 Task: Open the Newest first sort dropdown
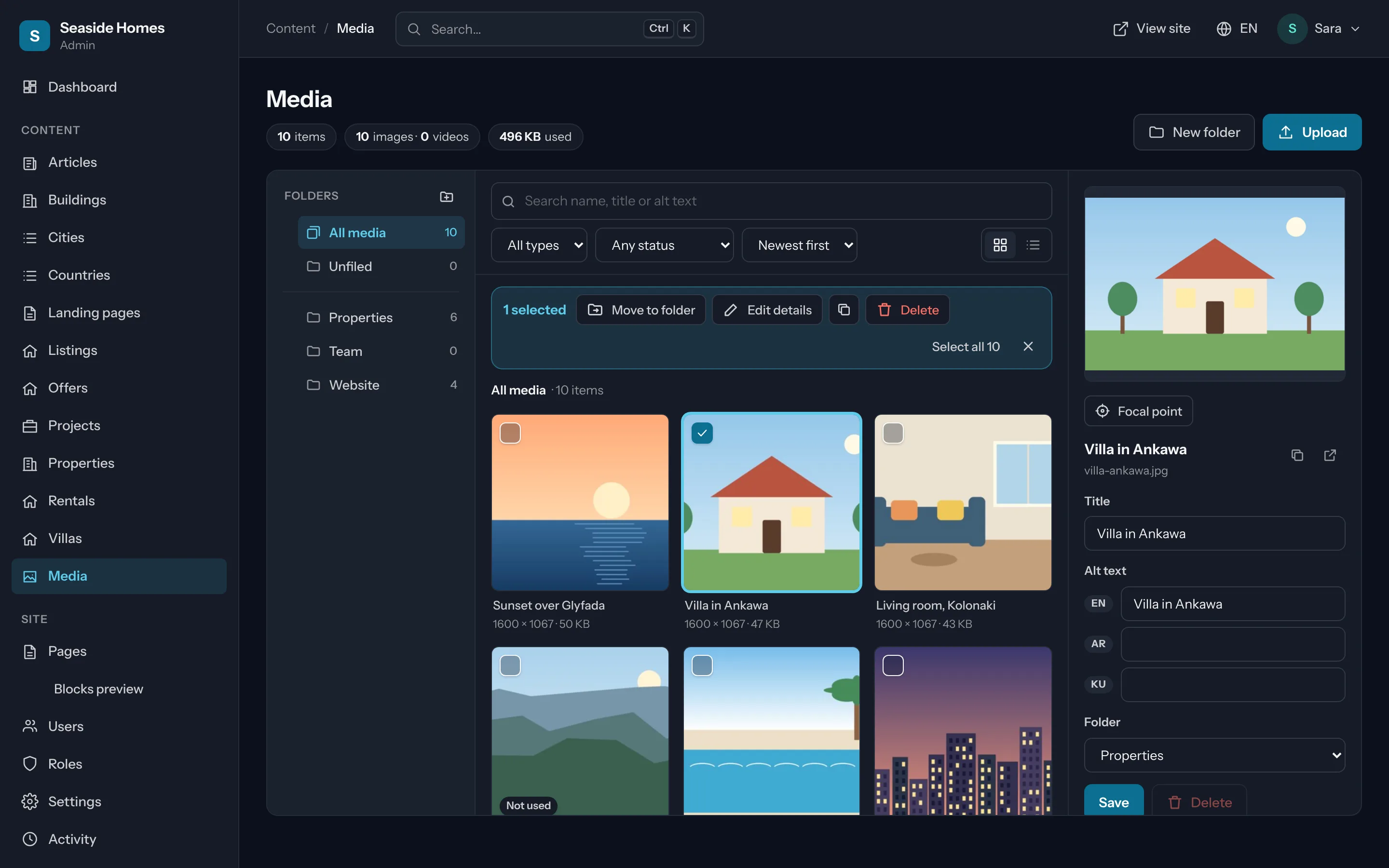click(x=799, y=245)
